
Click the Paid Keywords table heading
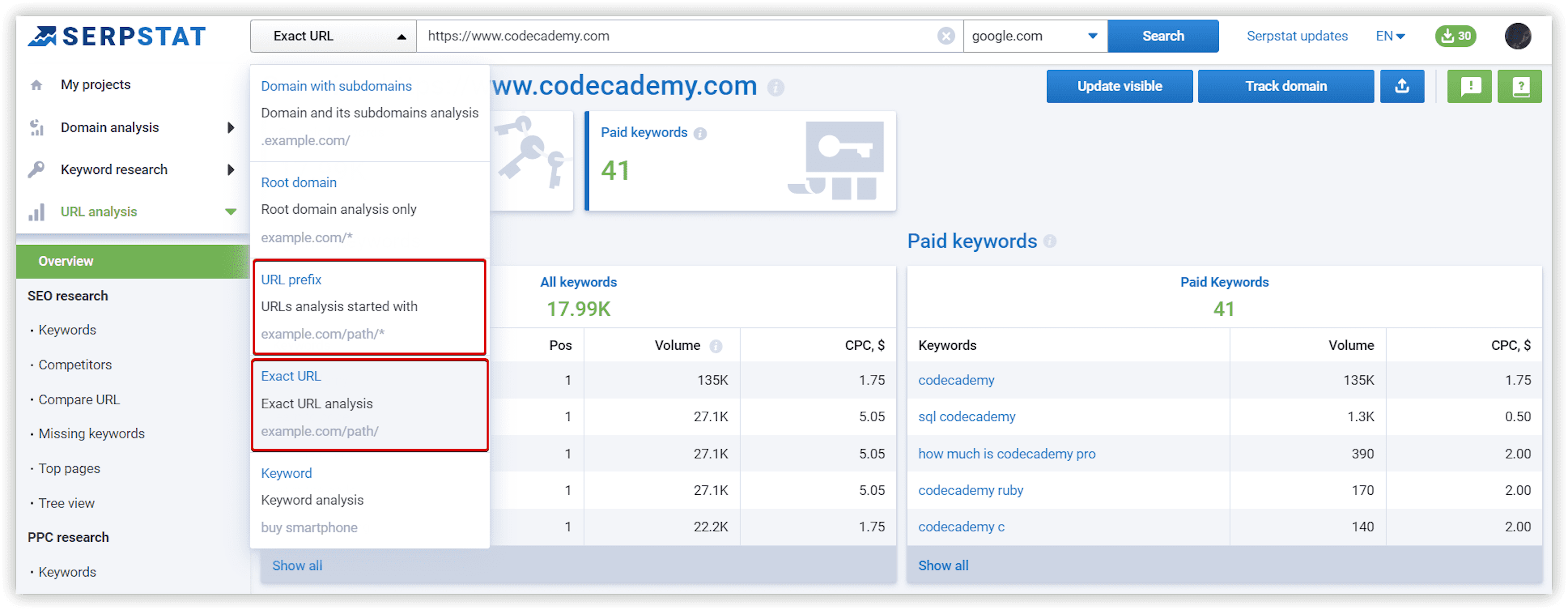1224,282
